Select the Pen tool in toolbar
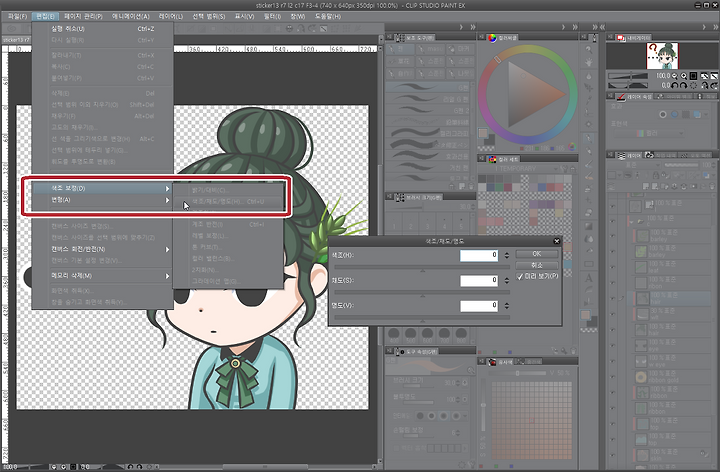 [589, 138]
